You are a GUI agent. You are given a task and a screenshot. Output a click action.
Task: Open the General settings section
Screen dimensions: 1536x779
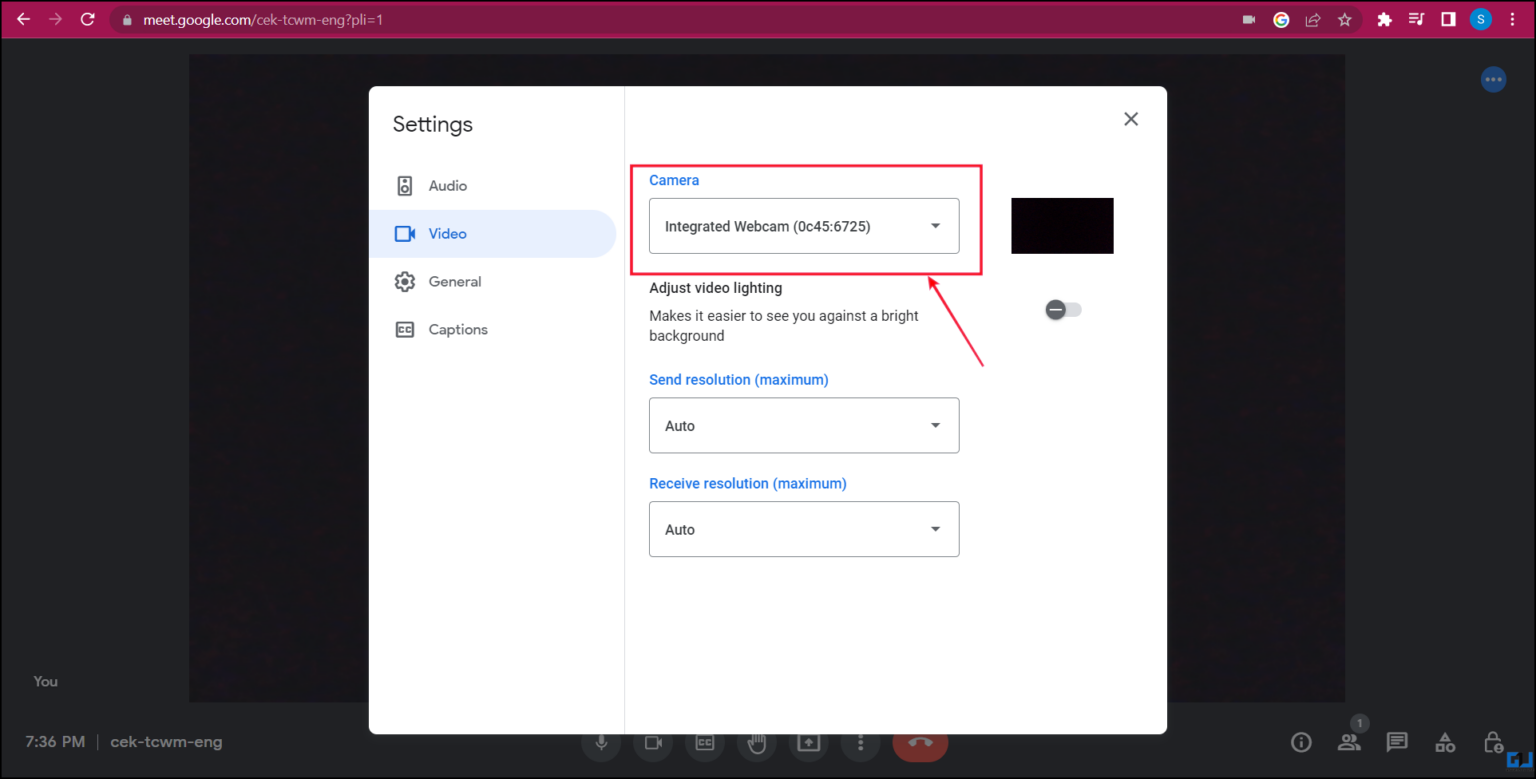(x=455, y=281)
